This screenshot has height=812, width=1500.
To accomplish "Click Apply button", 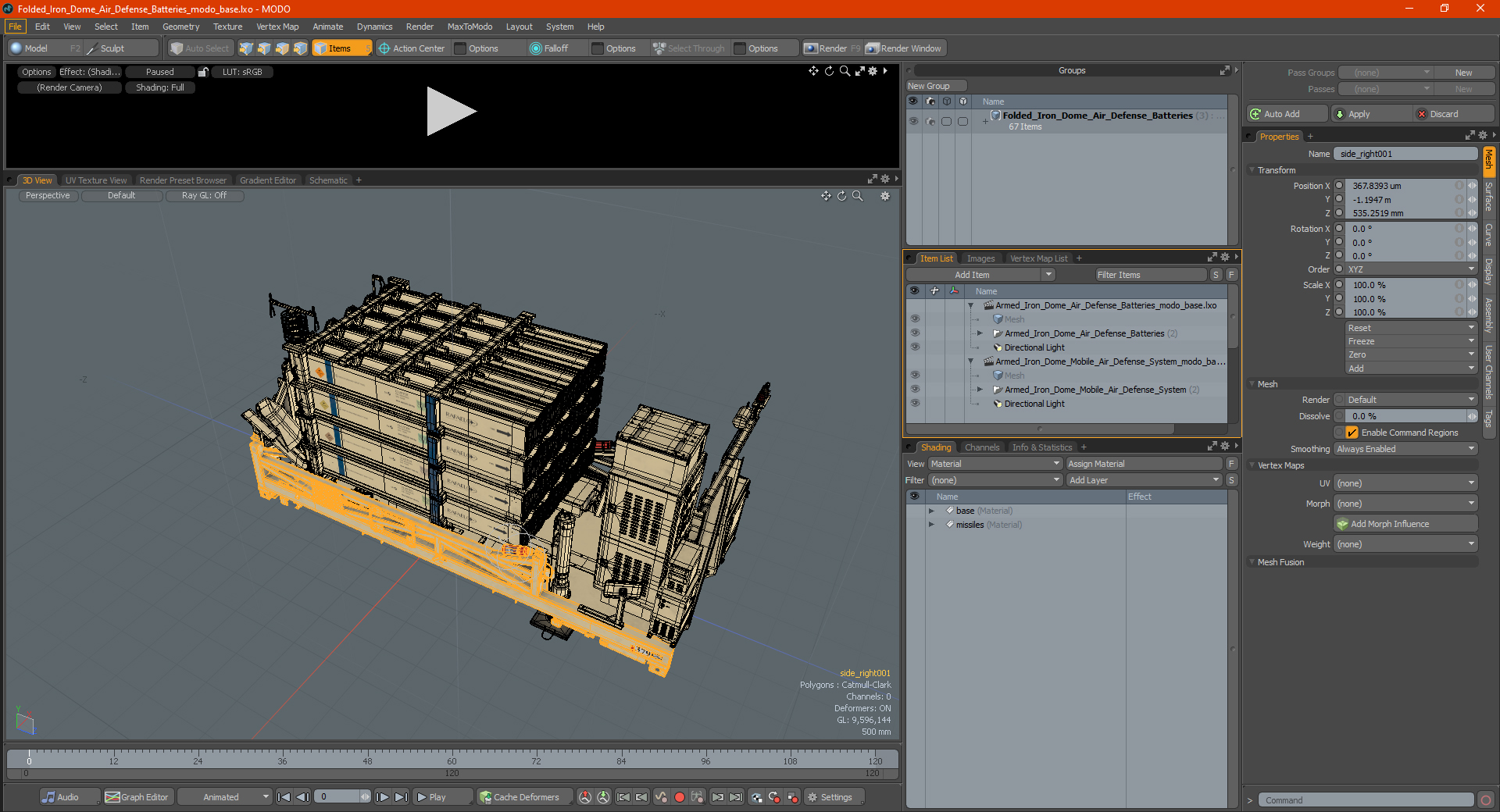I will coord(1371,114).
